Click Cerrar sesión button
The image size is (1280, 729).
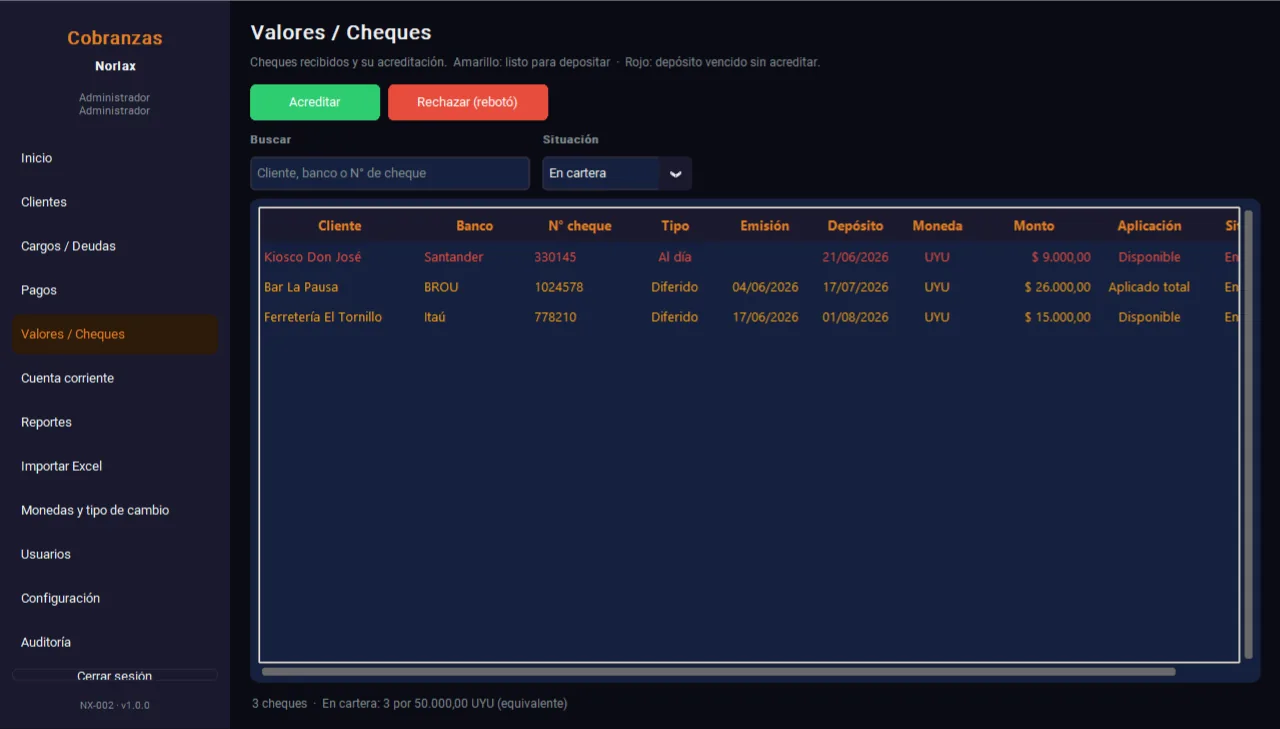pyautogui.click(x=115, y=675)
